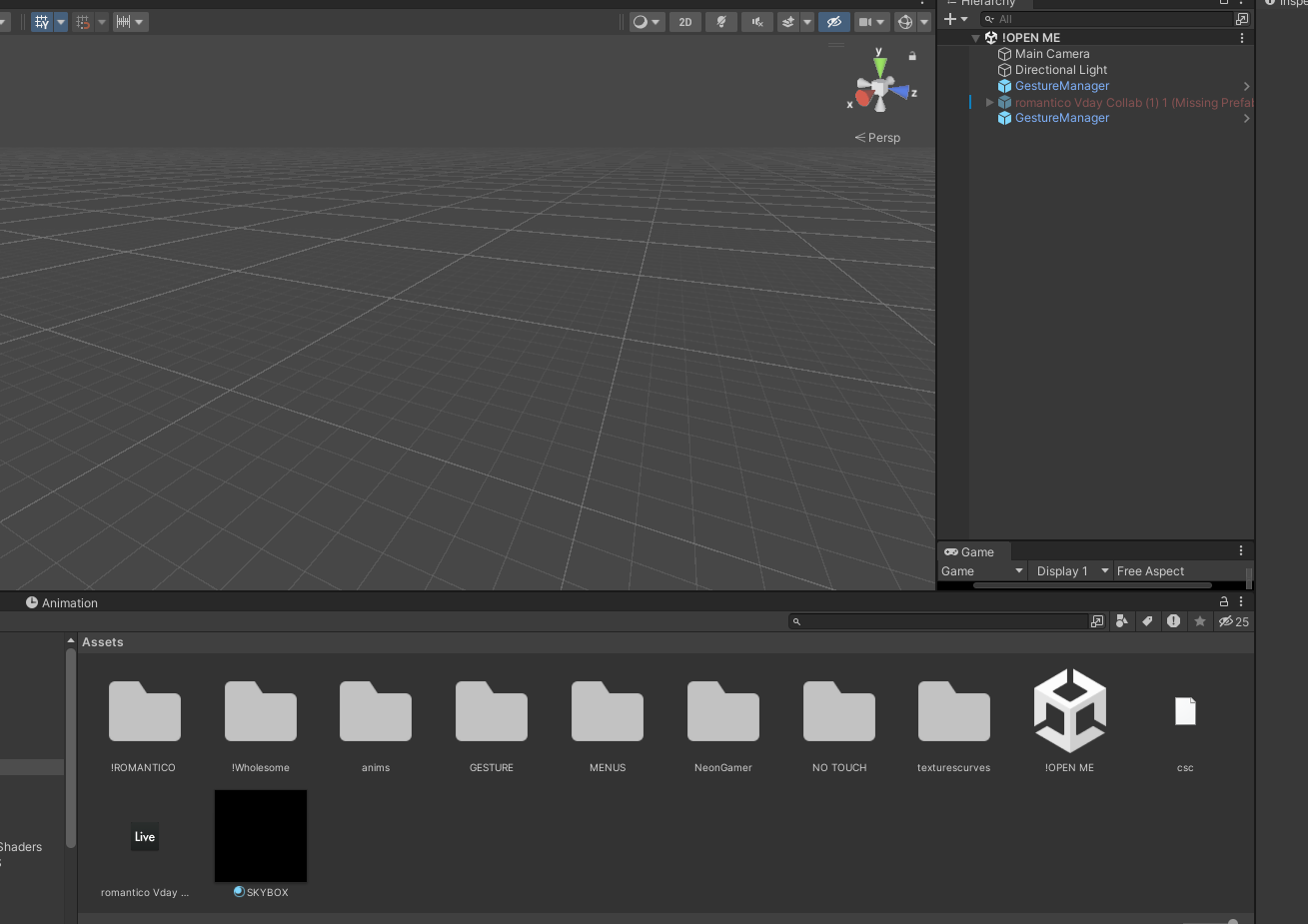Viewport: 1308px width, 924px height.
Task: Toggle hidden packages visibility count
Action: click(1234, 621)
